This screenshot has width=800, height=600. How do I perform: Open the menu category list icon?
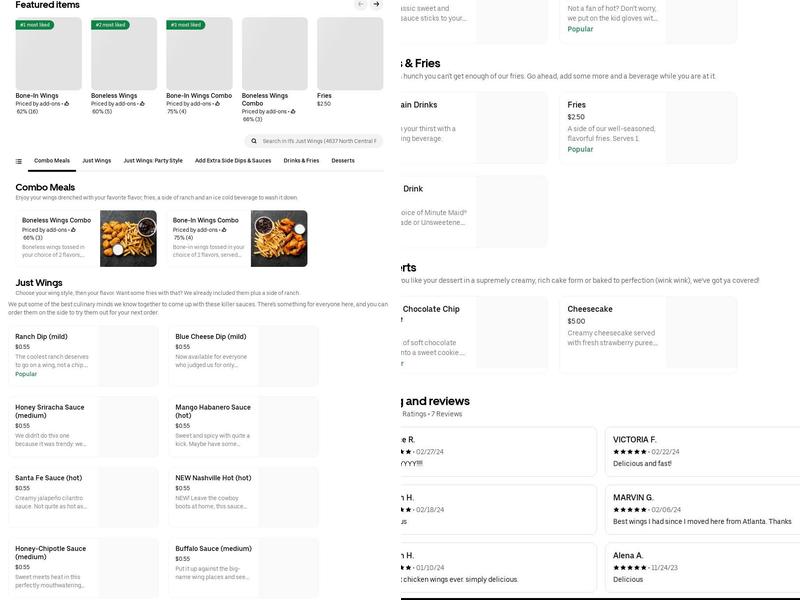[x=19, y=161]
